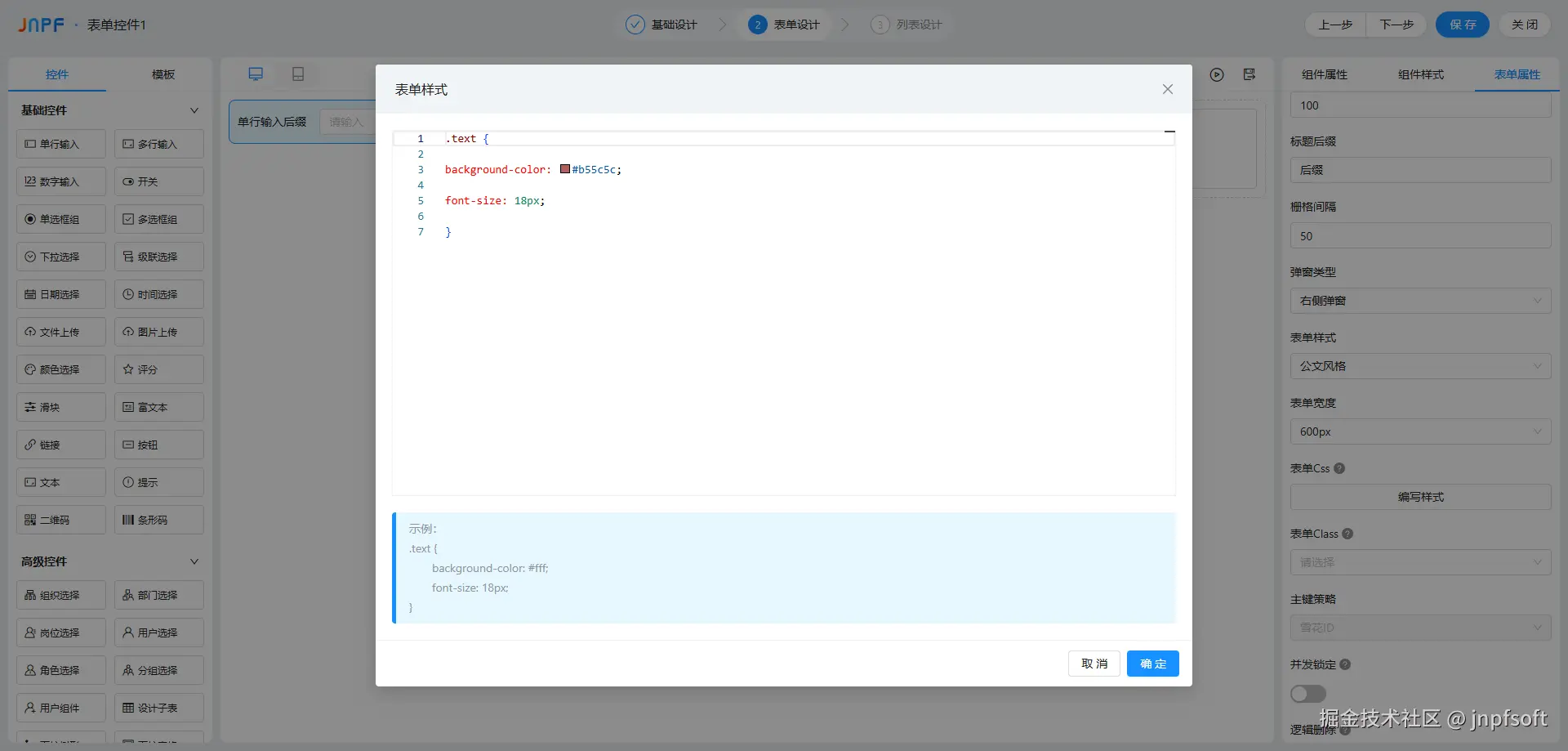Add the 部门选择 control

click(159, 595)
